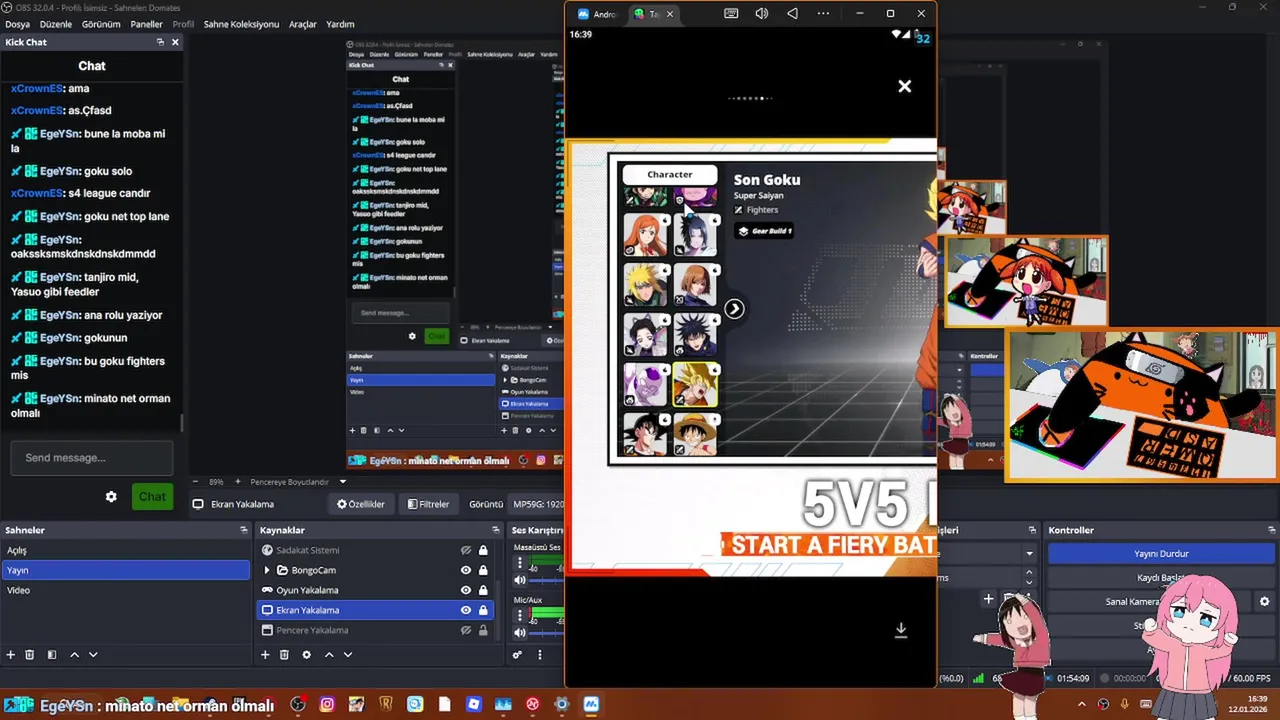
Task: Open the OBS Studio taskbar icon
Action: (298, 704)
